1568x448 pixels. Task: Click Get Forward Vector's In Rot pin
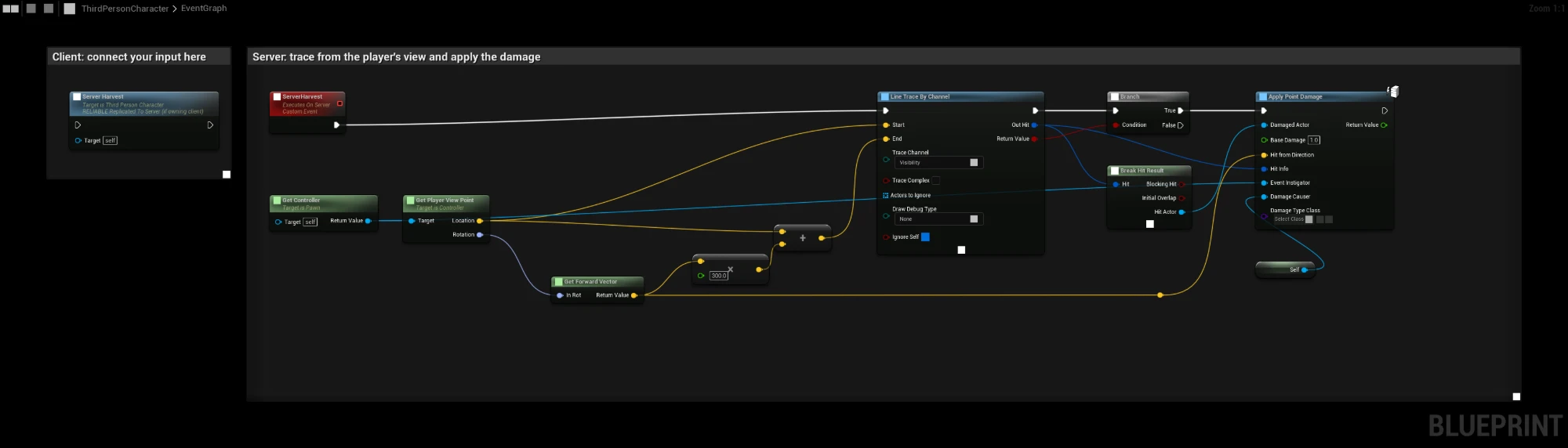coord(560,295)
